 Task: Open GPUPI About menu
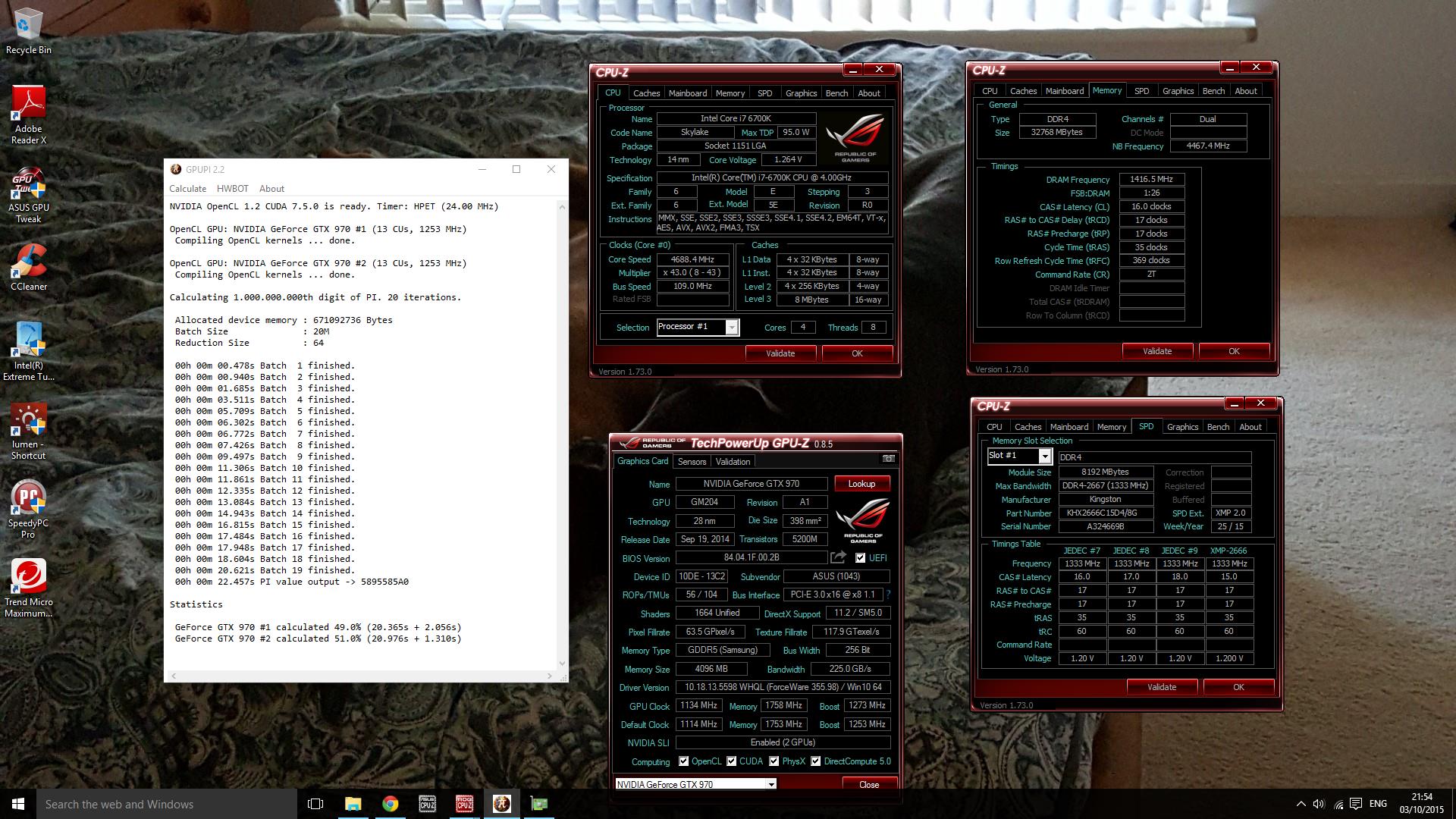coord(271,189)
